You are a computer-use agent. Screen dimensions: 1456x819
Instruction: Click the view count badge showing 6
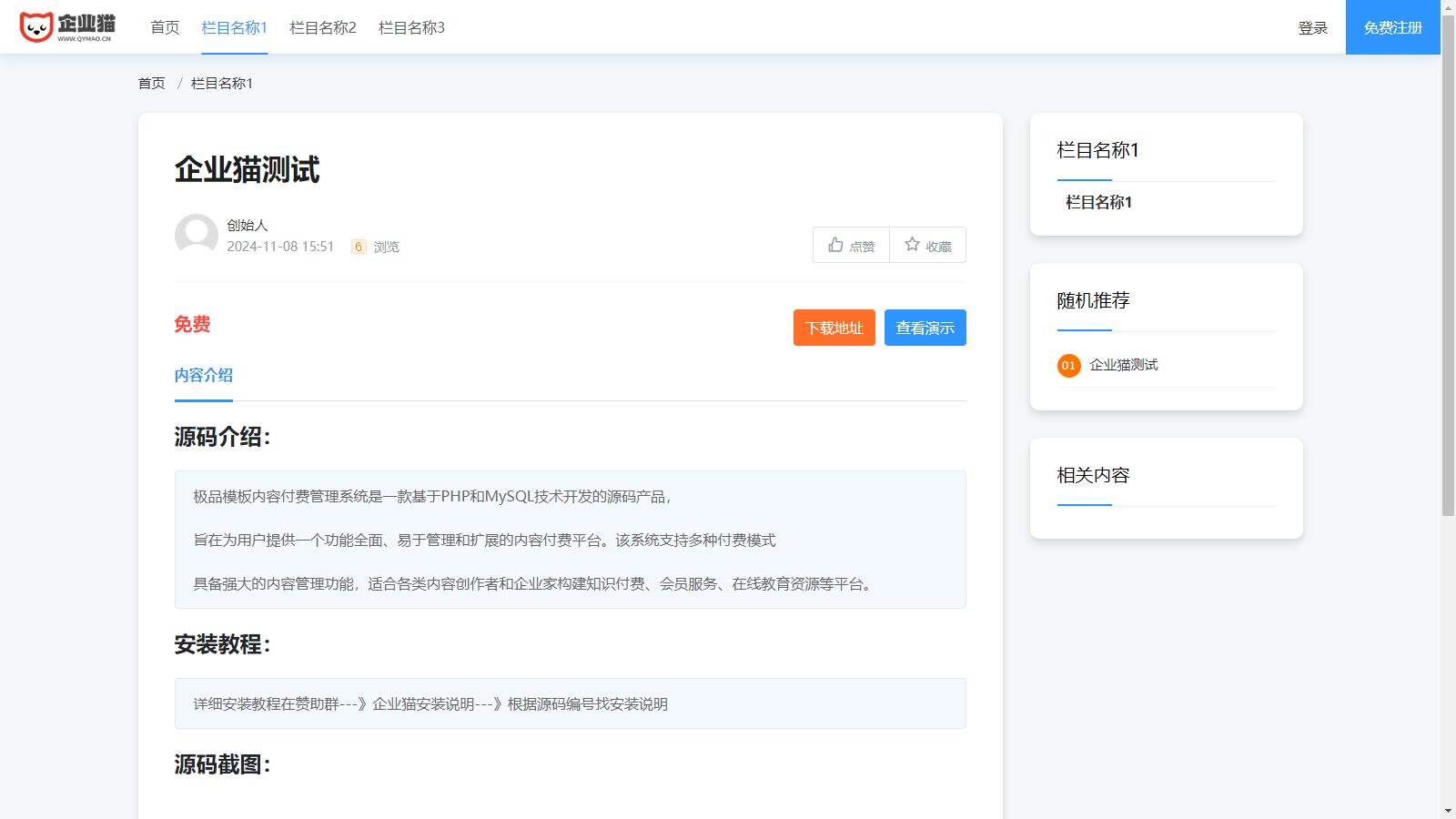pyautogui.click(x=359, y=247)
